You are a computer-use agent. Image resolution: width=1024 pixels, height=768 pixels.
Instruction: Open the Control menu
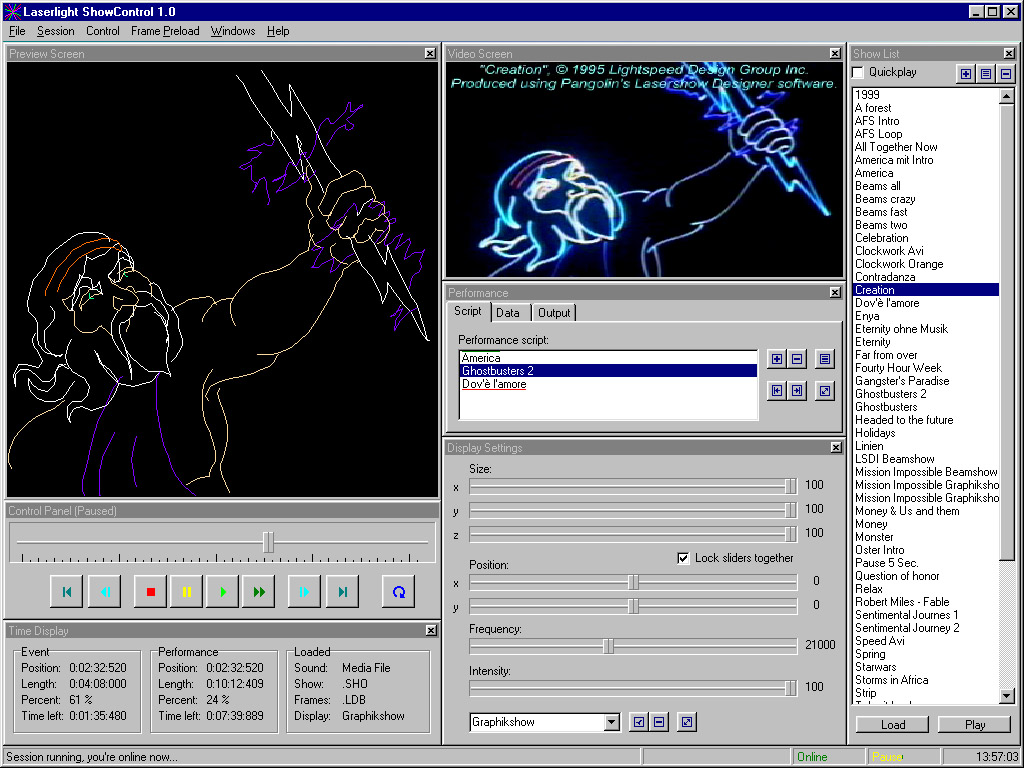[103, 31]
